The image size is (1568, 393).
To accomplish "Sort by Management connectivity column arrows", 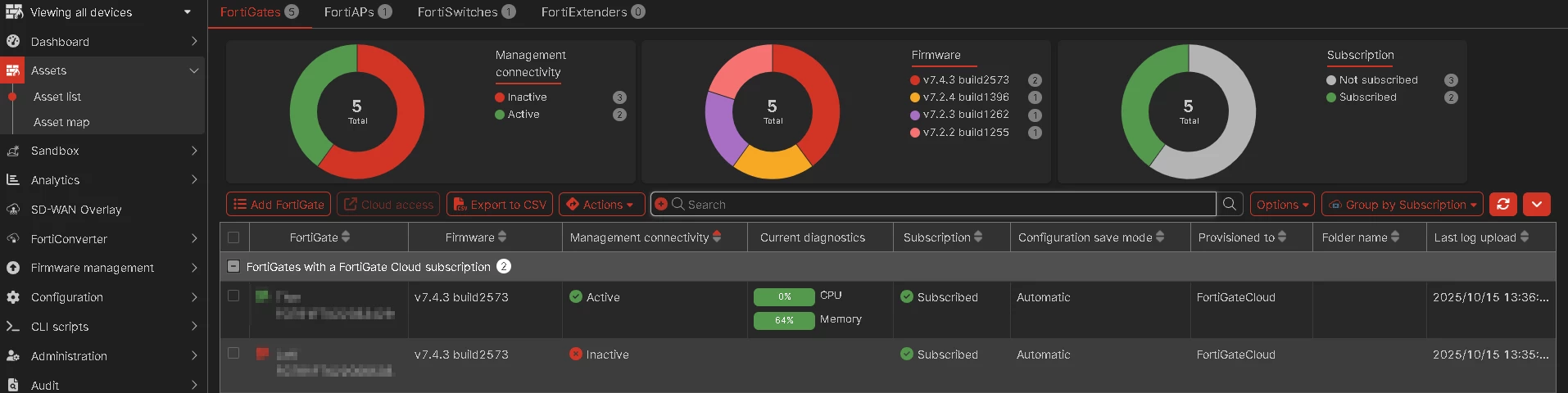I will tap(717, 237).
